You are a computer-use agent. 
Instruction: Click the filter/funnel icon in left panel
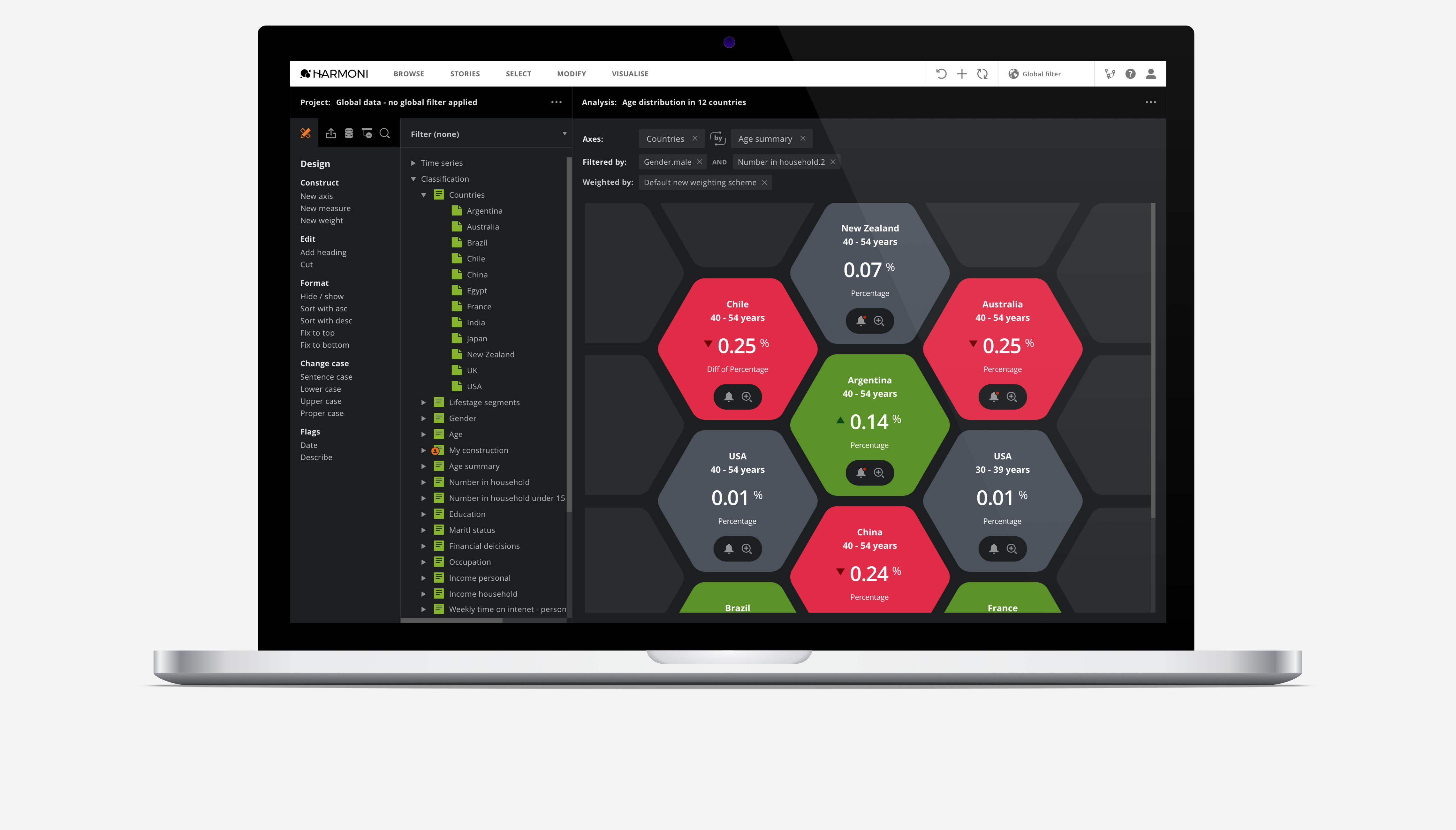[366, 133]
